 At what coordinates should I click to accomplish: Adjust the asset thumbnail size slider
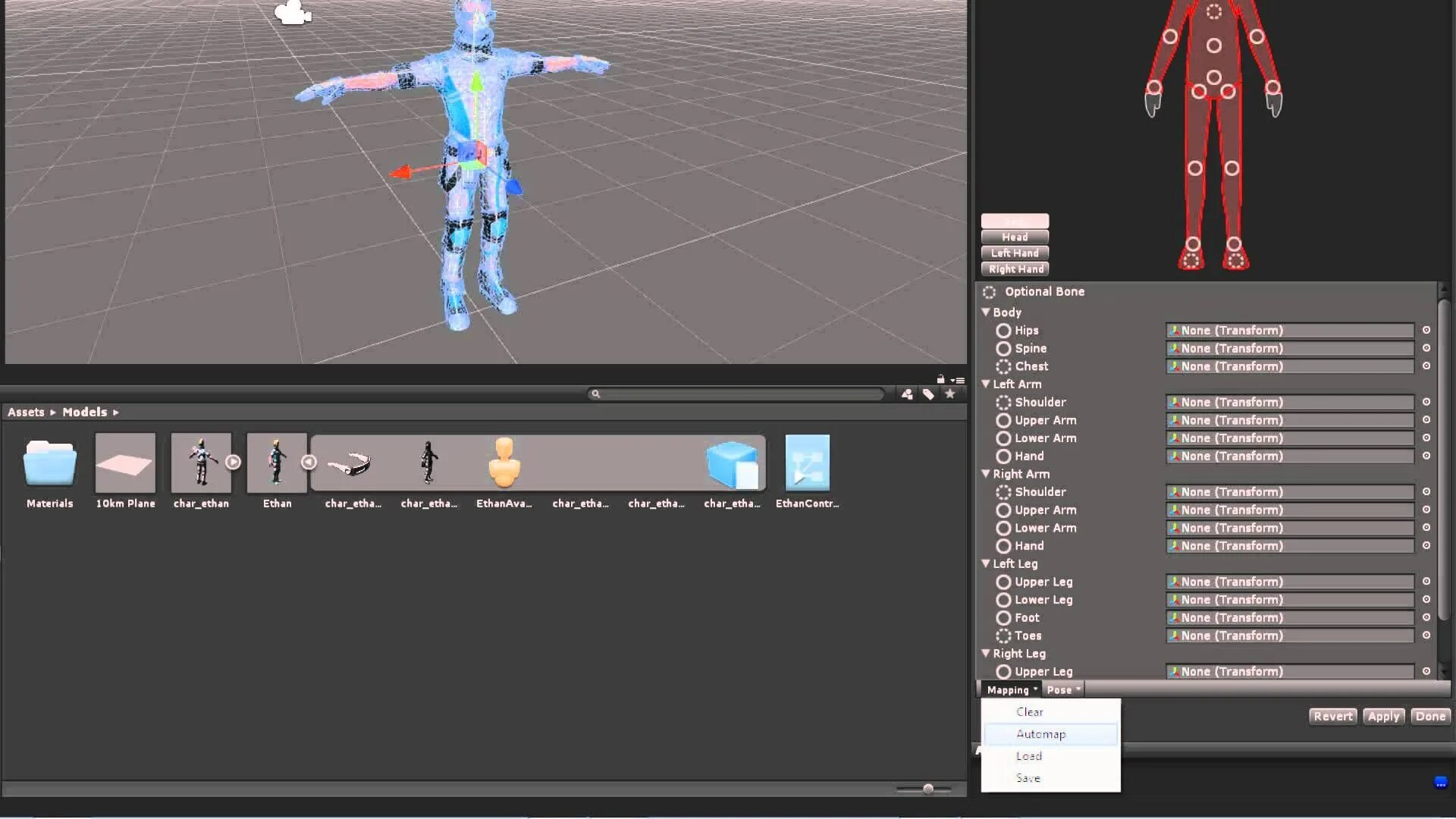[927, 789]
